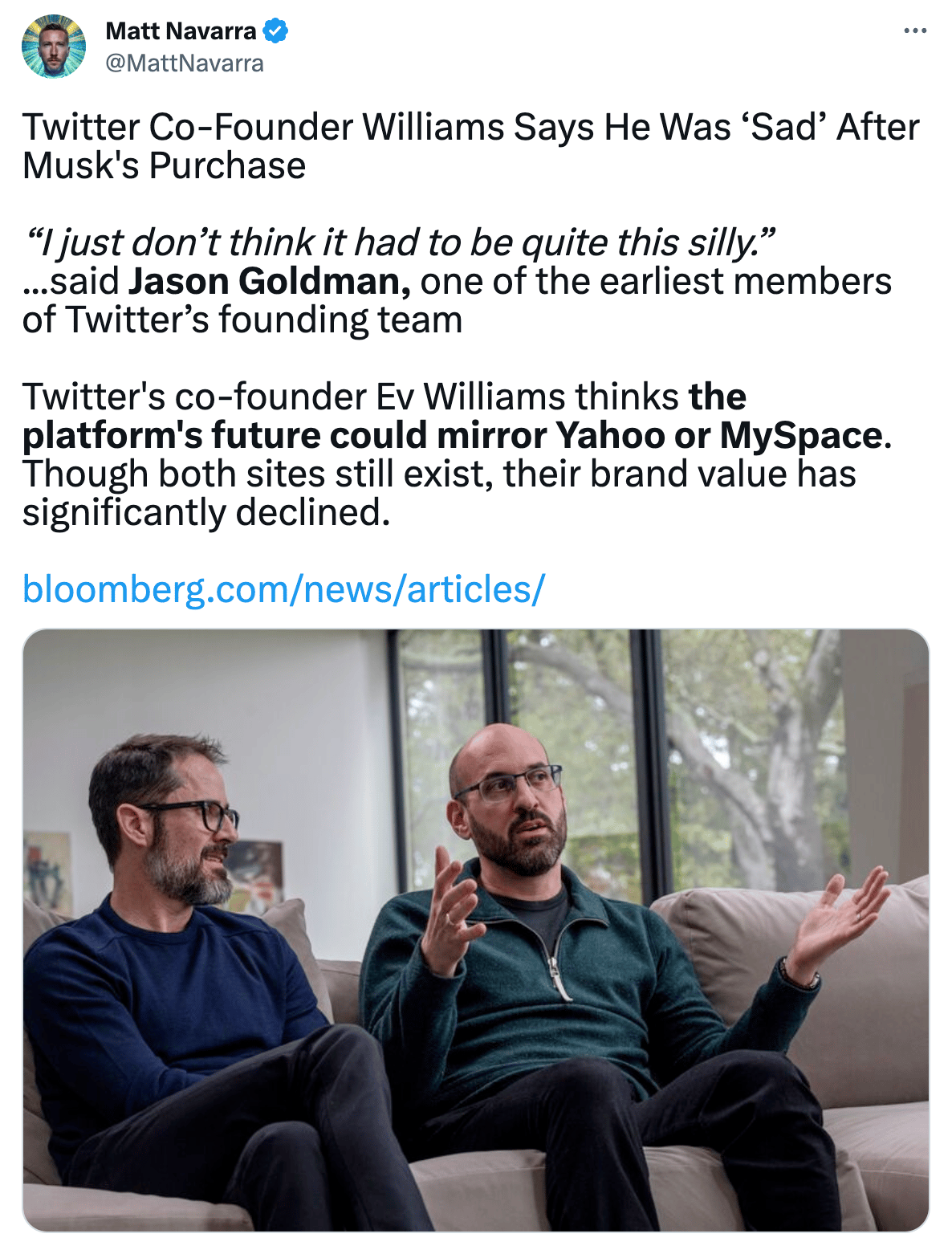The image size is (952, 1254).
Task: Click the text "Twitter's co-founder Ev Williams thinks"
Action: tap(350, 397)
